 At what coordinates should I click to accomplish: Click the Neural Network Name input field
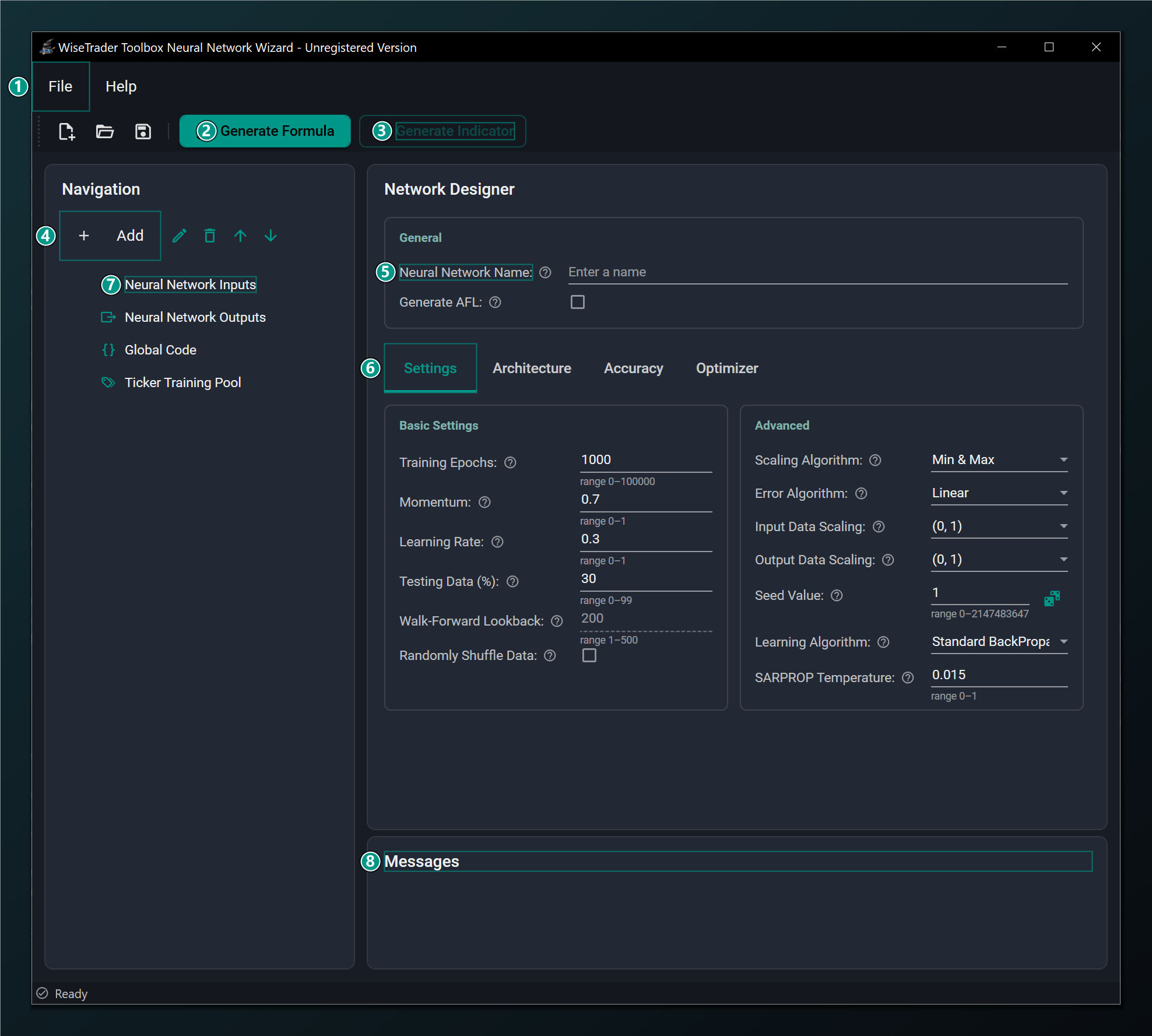[818, 272]
